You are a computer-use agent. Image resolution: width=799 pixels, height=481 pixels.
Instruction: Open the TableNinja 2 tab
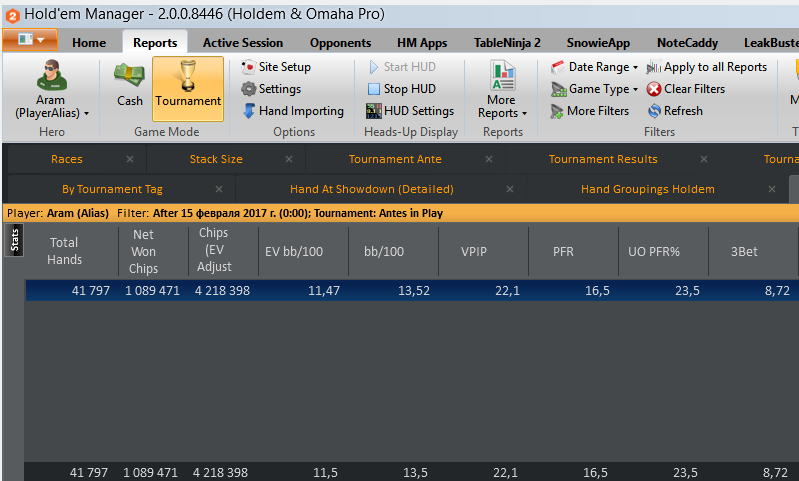(x=507, y=43)
